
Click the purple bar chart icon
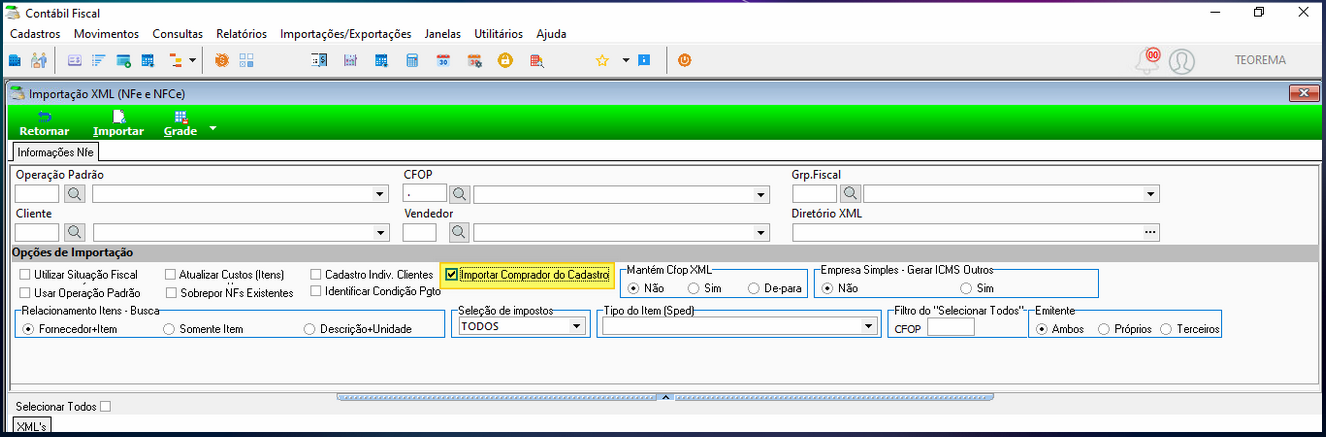[x=350, y=60]
